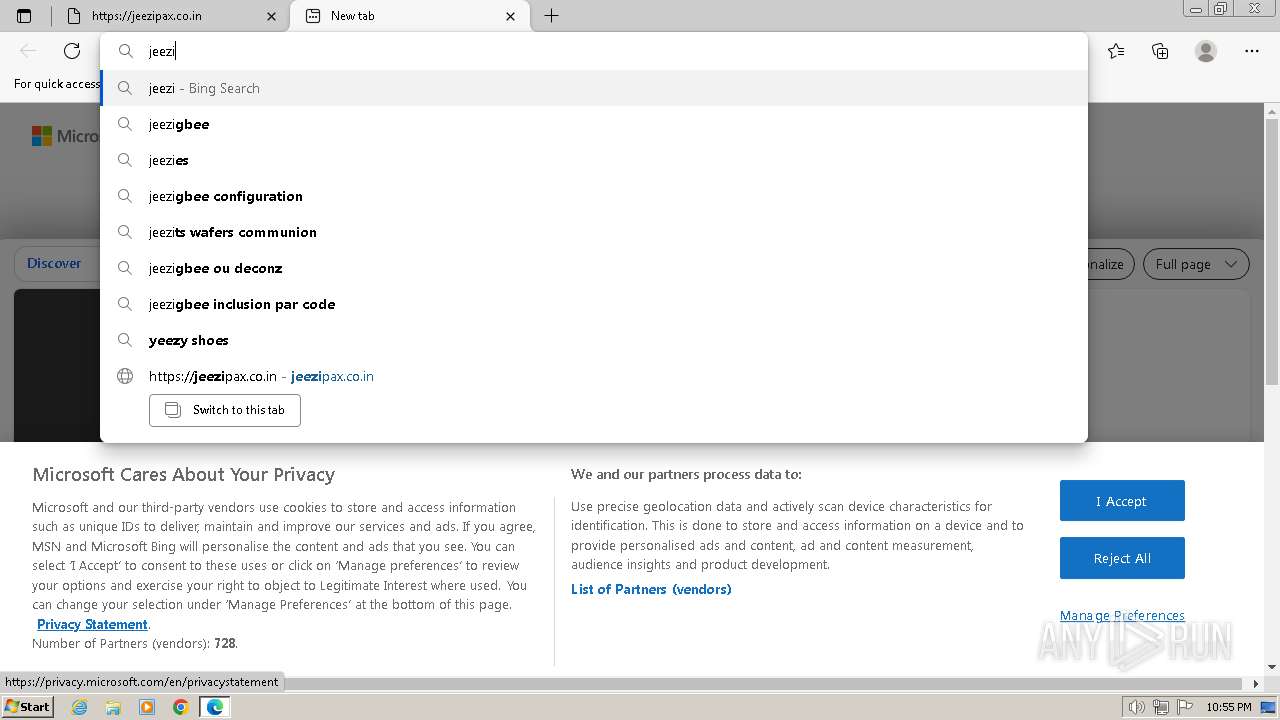Screen dimensions: 1280x720
Task: Click the search icon beside 'jeezies'
Action: point(125,160)
